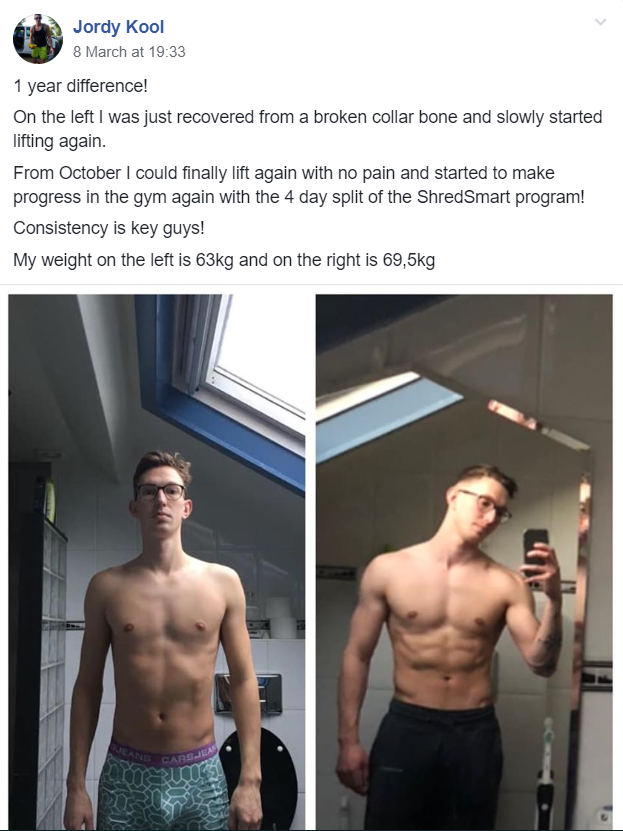Click the wall flush plate in left photo
Viewport: 623px width, 831px height.
248,694
